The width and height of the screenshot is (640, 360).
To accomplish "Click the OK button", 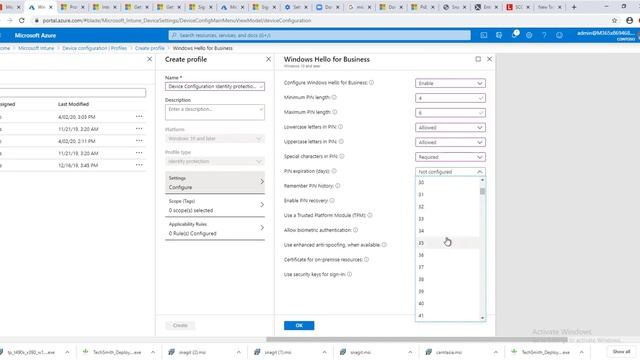I will point(299,325).
